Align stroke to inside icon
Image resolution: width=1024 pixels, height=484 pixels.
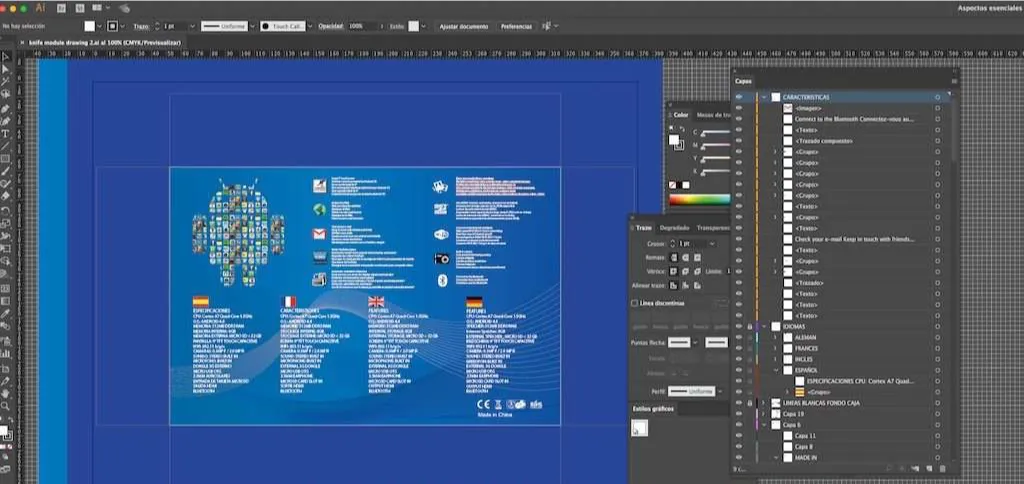click(x=686, y=285)
